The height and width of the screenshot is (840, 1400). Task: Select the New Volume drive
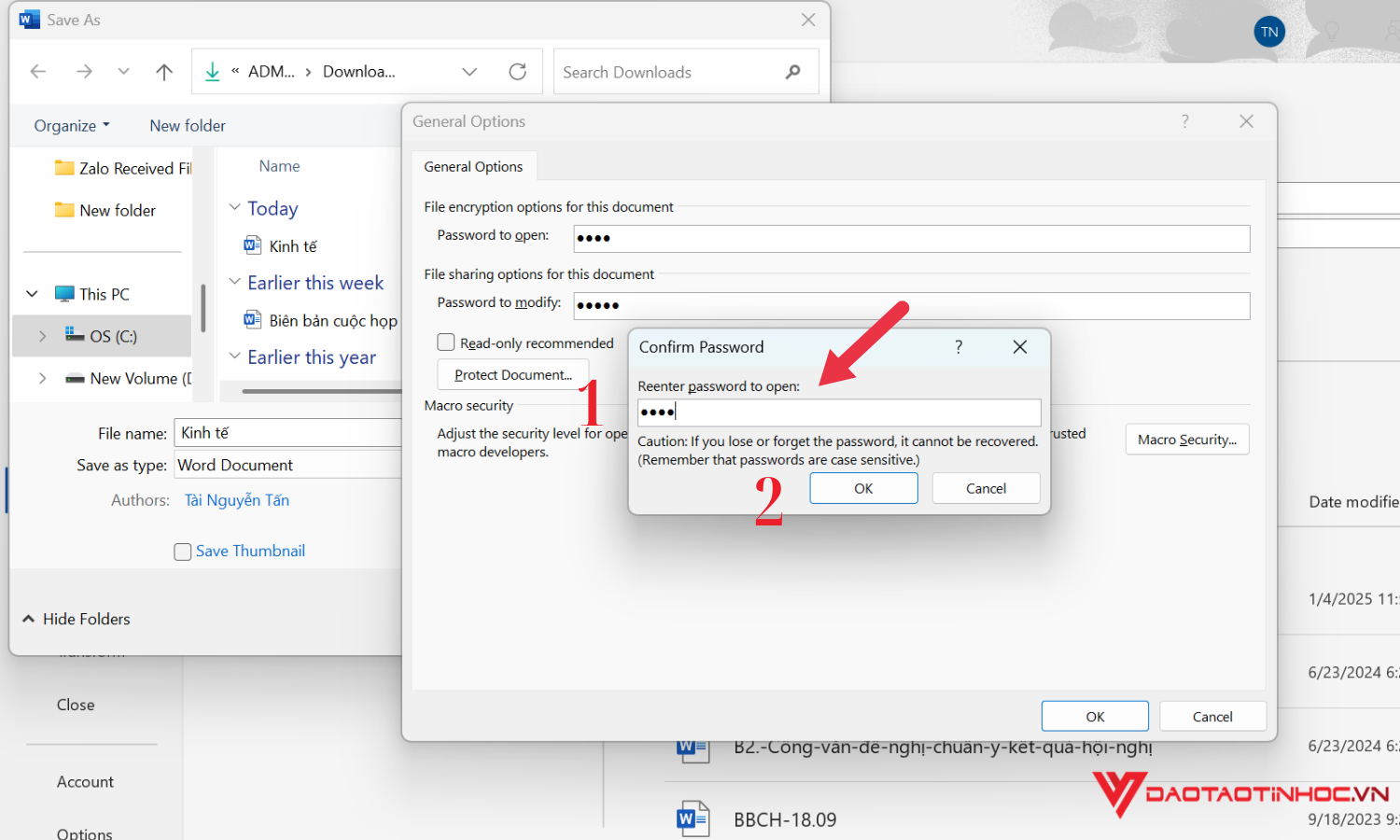click(x=128, y=378)
